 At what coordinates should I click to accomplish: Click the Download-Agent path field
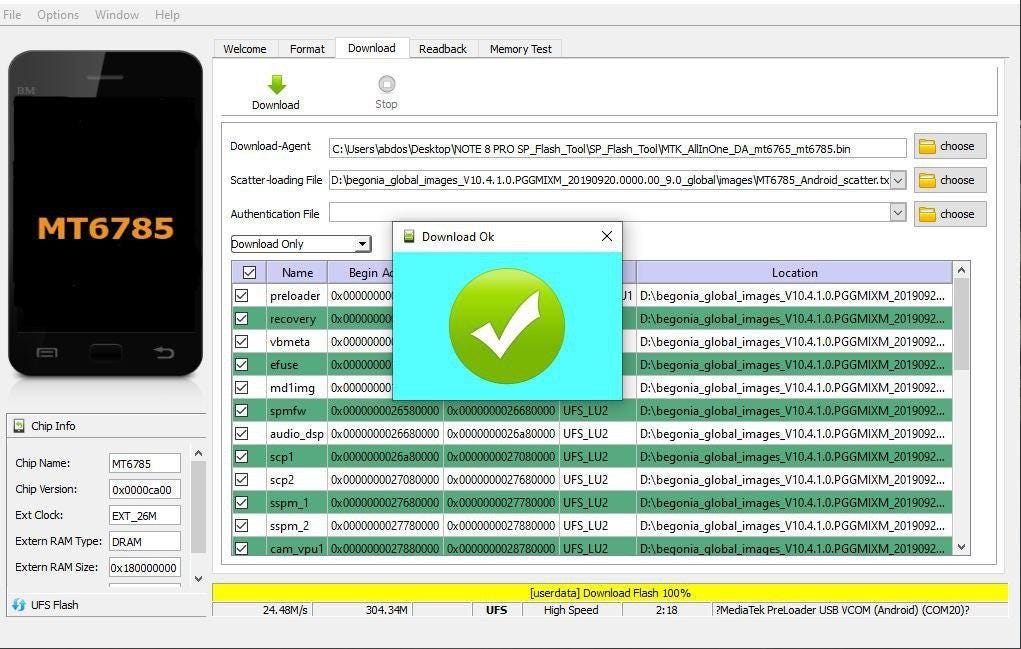[x=617, y=148]
